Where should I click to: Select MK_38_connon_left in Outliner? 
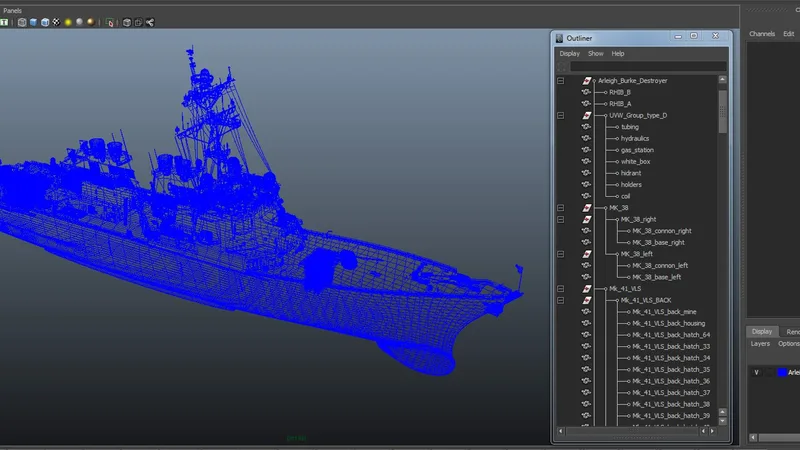coord(660,266)
